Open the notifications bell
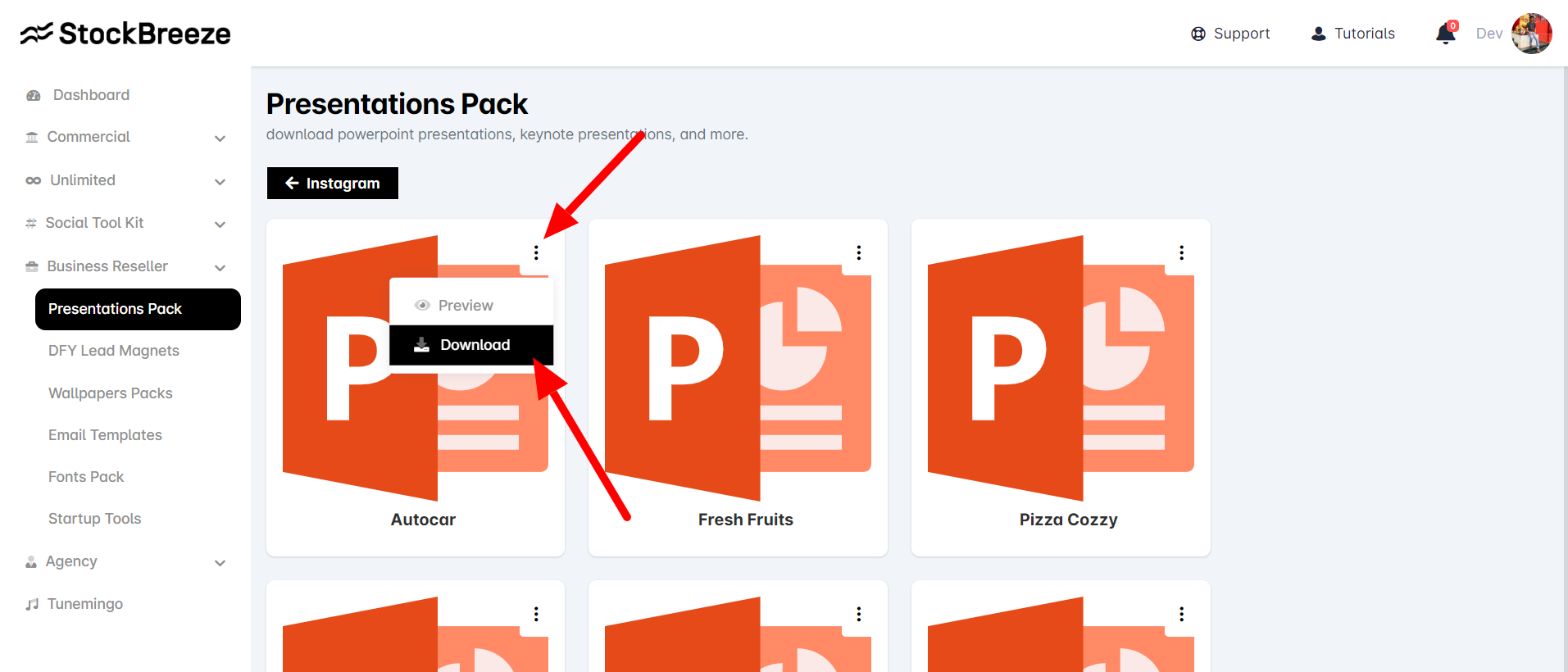1568x672 pixels. 1446,33
